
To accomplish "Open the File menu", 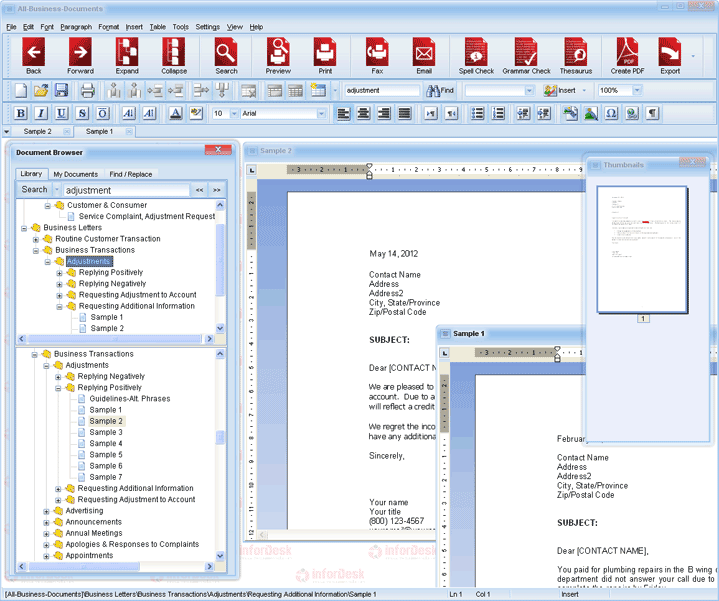I will click(11, 27).
